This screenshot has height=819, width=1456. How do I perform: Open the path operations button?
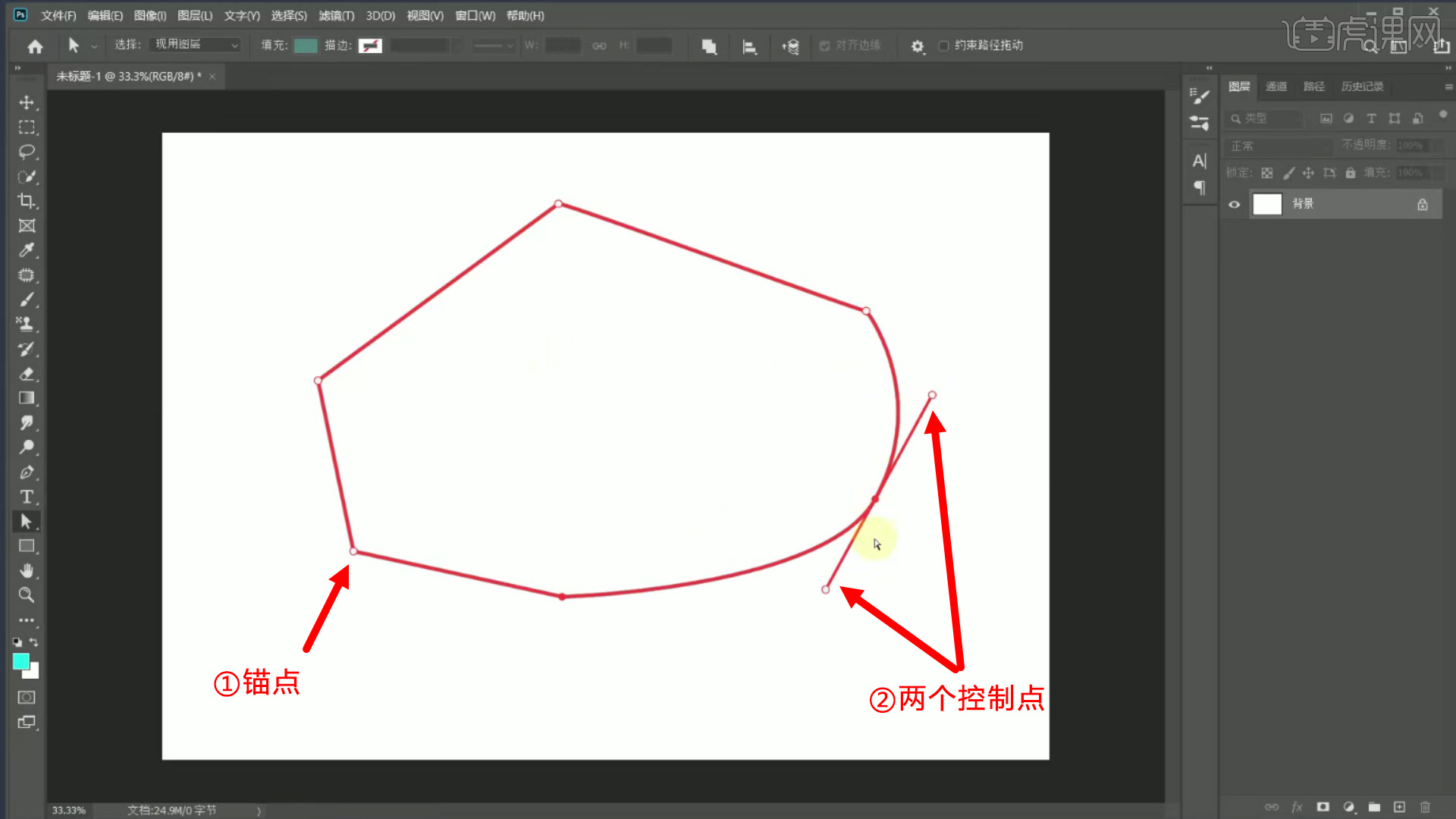click(x=709, y=46)
